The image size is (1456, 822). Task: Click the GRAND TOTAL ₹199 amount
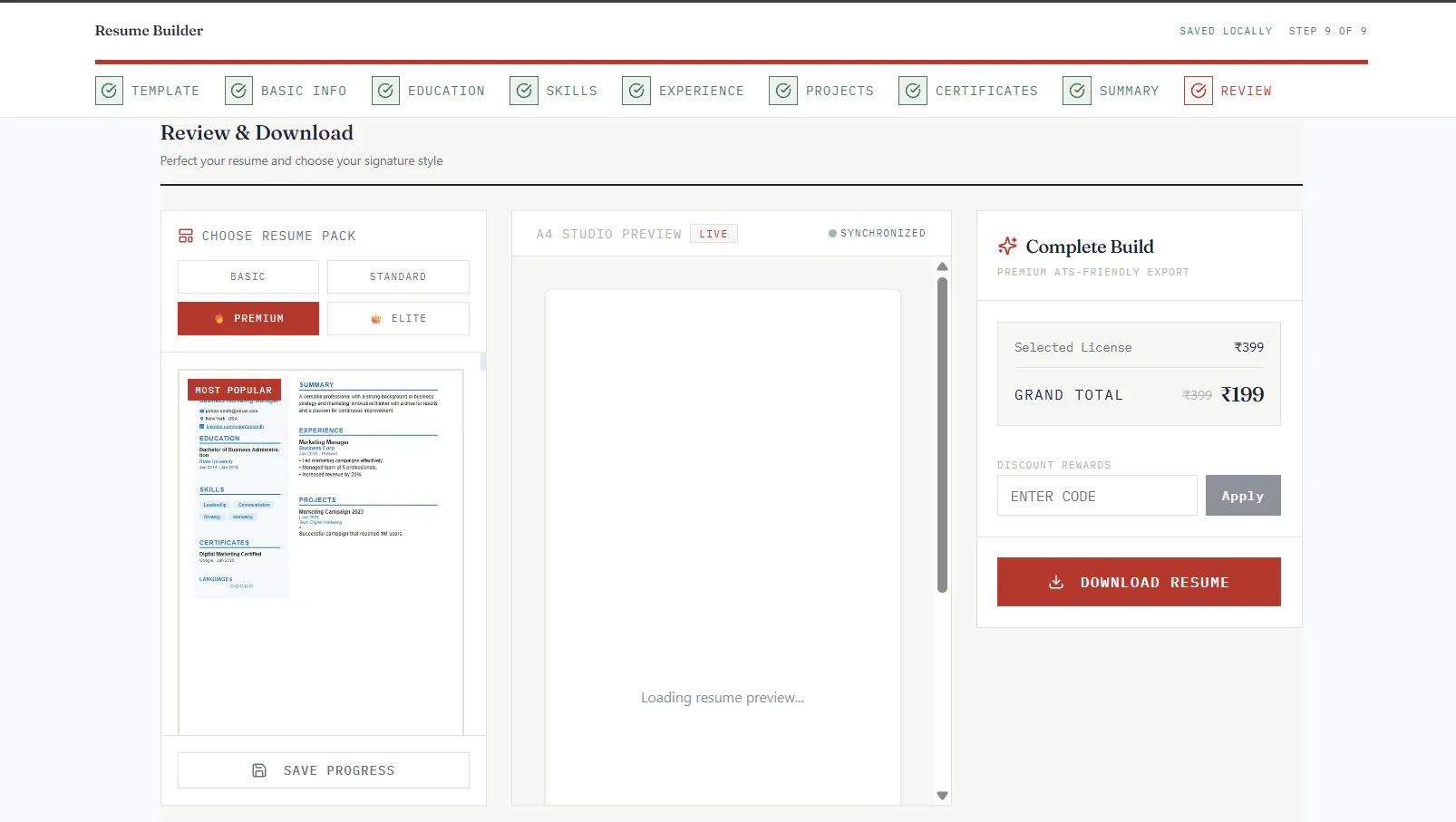tap(1242, 394)
